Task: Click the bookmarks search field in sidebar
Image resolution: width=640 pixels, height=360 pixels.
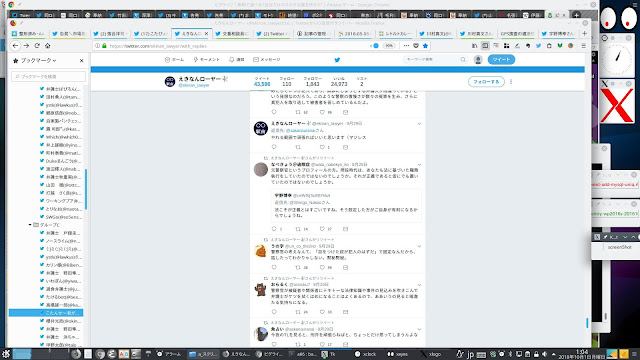Action: [49, 76]
